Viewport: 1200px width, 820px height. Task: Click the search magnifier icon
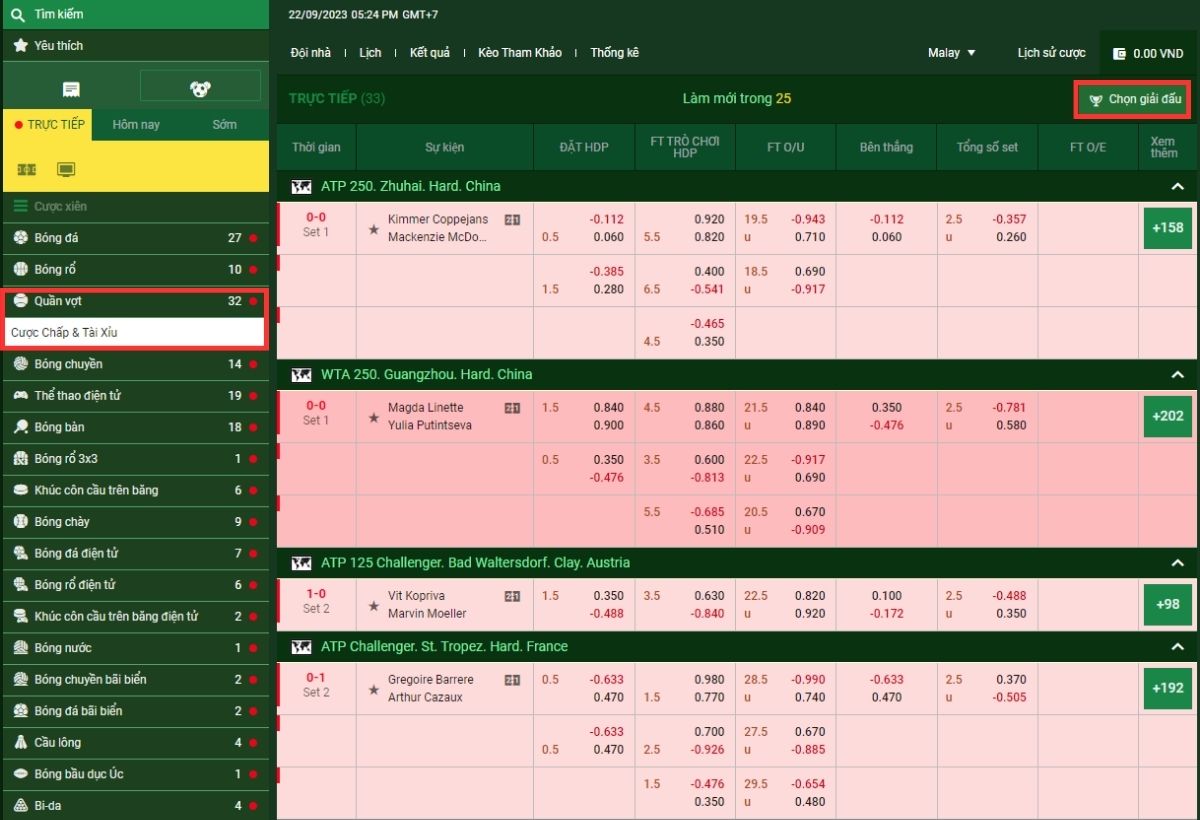click(18, 14)
